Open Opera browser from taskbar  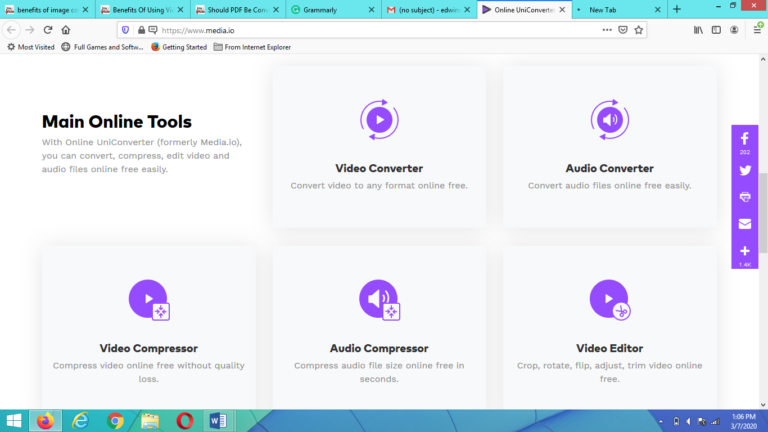(185, 421)
